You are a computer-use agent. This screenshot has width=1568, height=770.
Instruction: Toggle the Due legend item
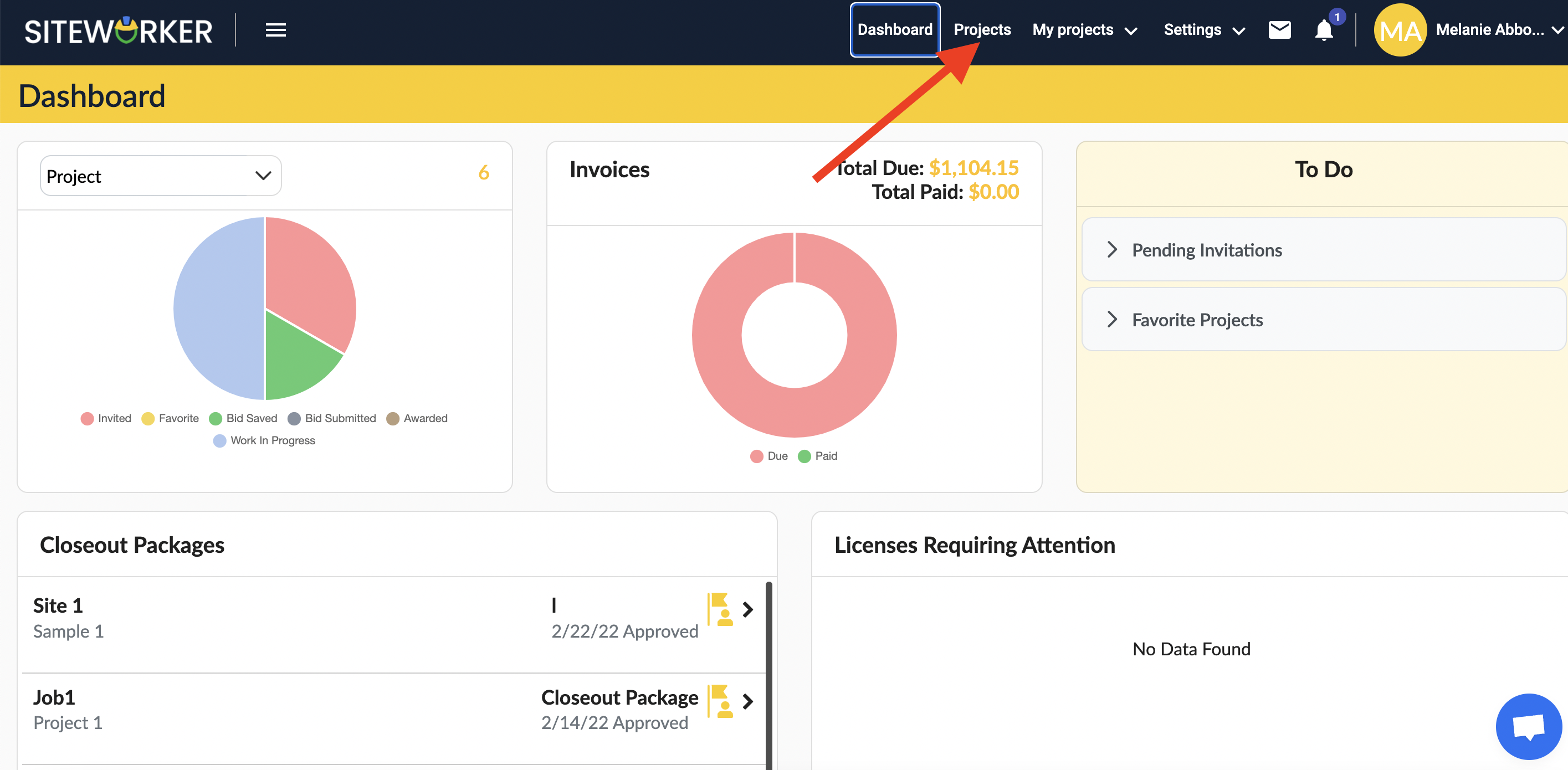(769, 456)
